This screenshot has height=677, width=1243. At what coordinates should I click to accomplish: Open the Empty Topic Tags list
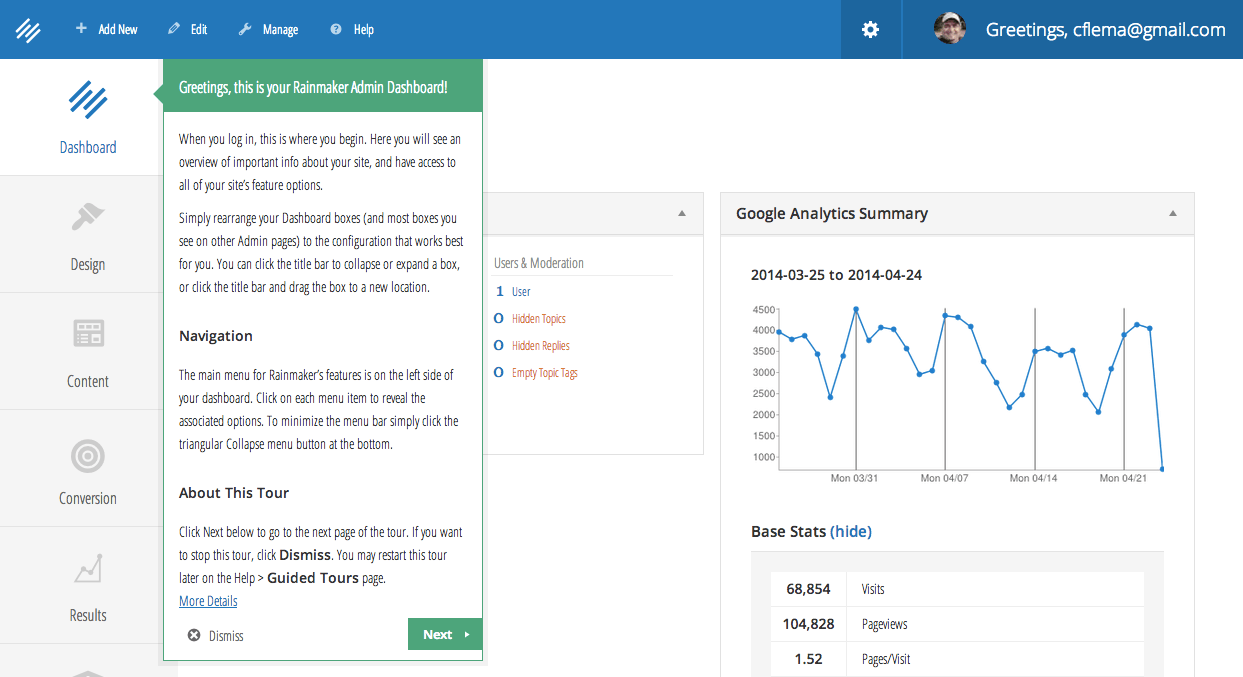click(x=546, y=372)
